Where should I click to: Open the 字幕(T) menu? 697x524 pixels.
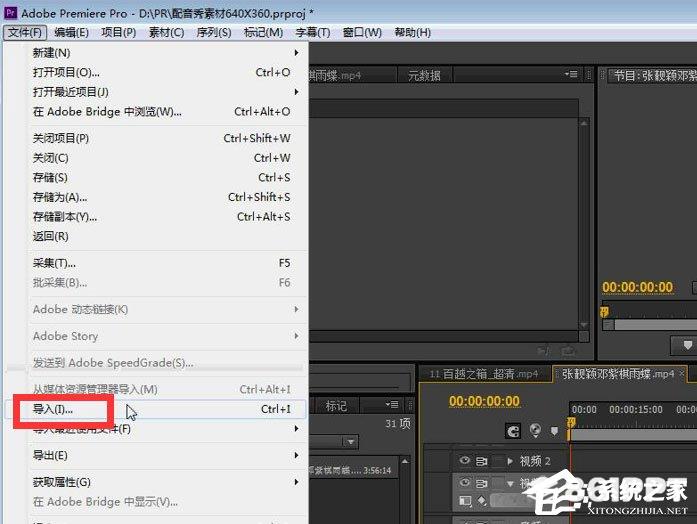[312, 32]
